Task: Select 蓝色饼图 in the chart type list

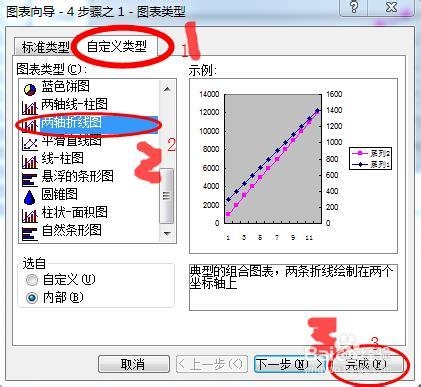Action: pos(65,86)
